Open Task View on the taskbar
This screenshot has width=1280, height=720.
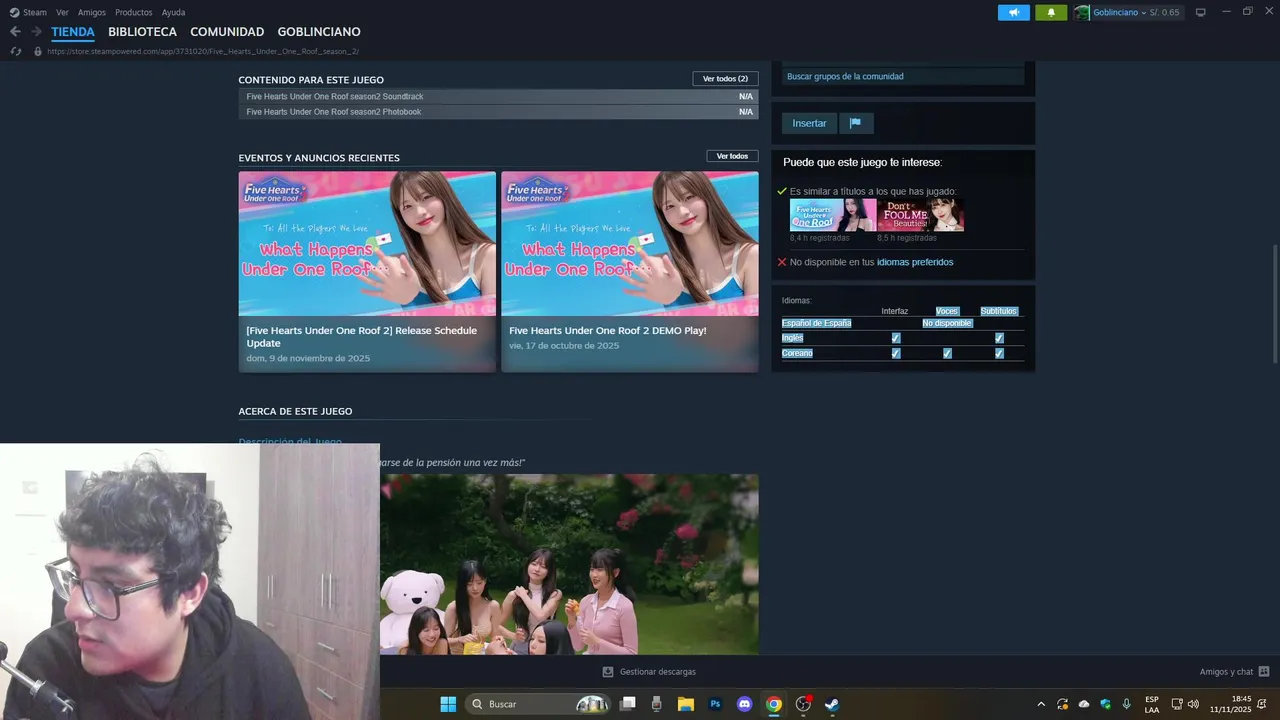(628, 704)
